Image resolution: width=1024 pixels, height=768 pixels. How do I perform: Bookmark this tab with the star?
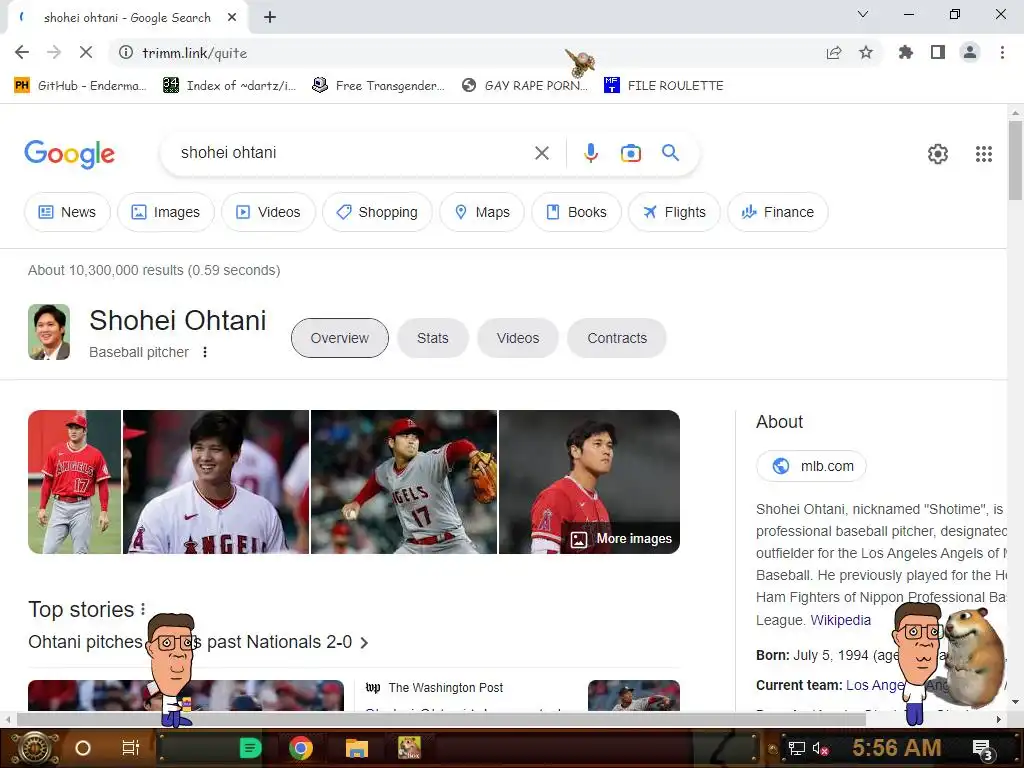pos(866,52)
